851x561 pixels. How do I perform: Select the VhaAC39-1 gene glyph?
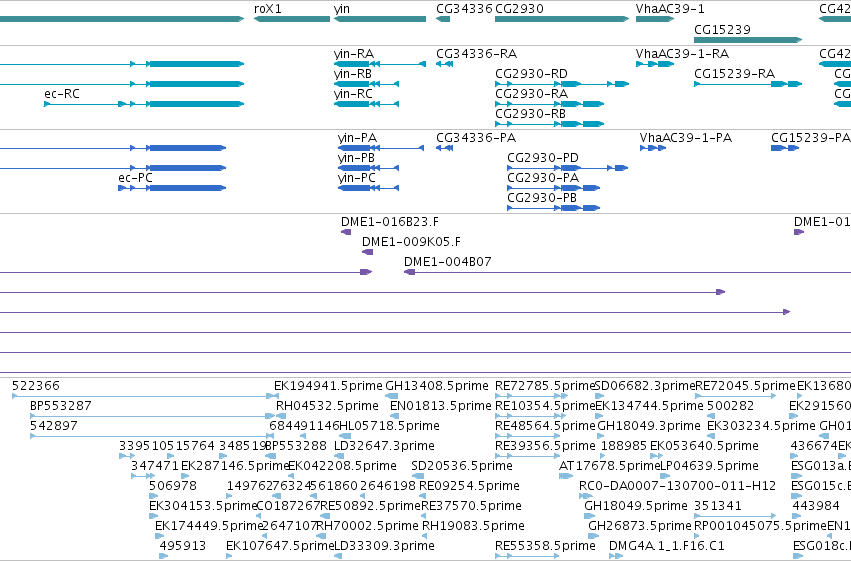tap(655, 19)
